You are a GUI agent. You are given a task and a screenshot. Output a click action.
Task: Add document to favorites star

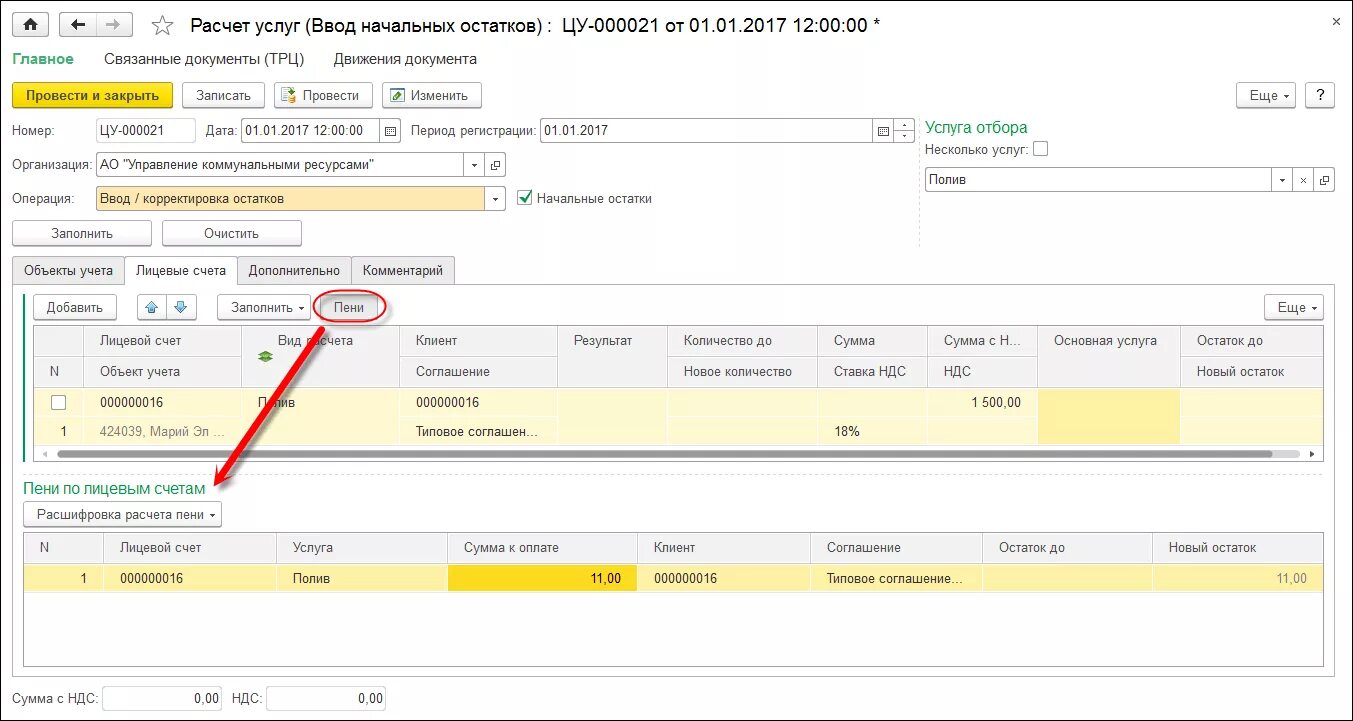coord(162,26)
